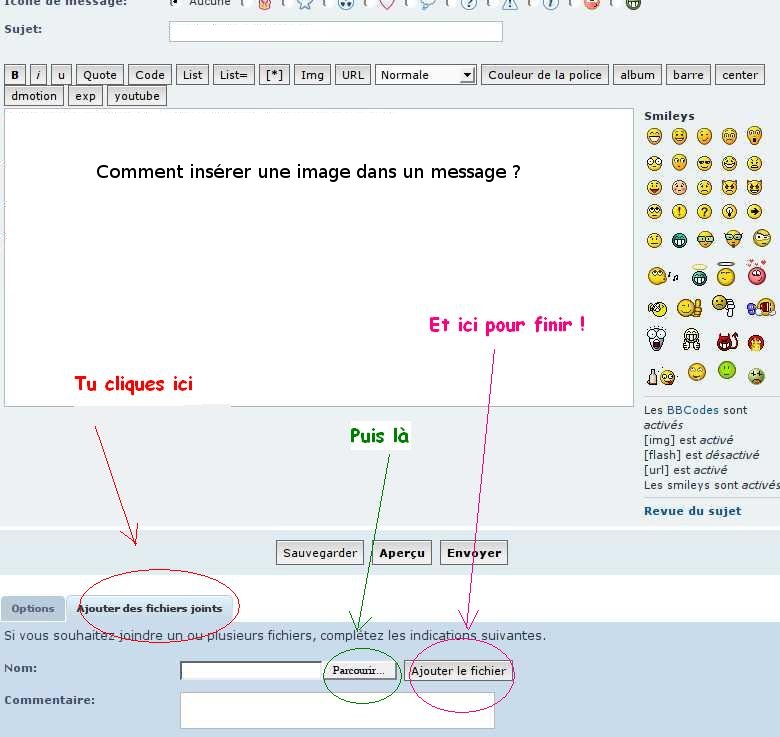Insert the whistling music notes smiley

pyautogui.click(x=663, y=276)
